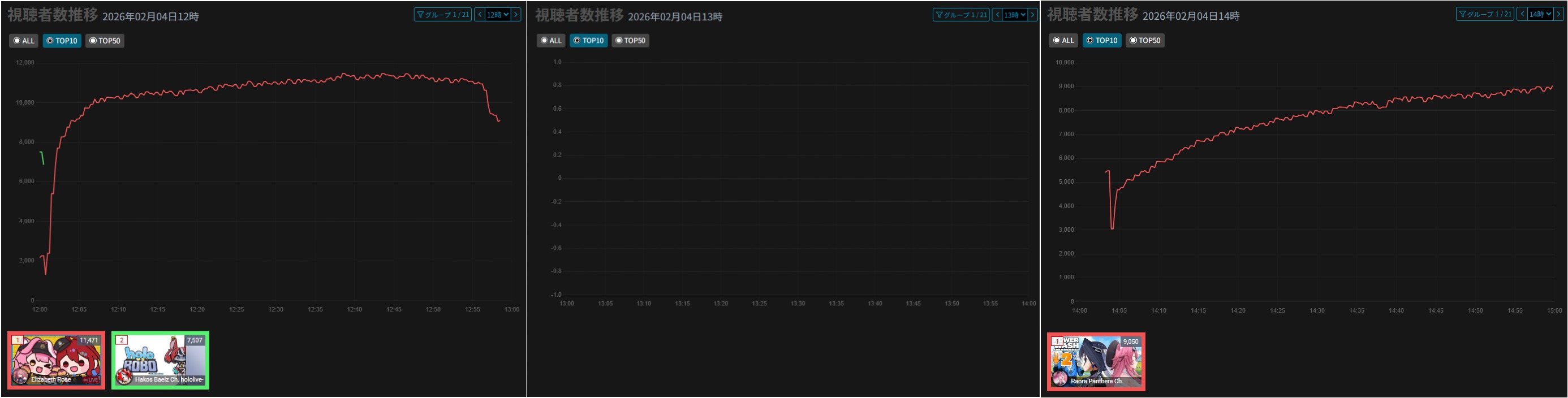Click the 12:30 axis label in the 12時 chart
Screen dimensions: 1568x398
pyautogui.click(x=275, y=310)
